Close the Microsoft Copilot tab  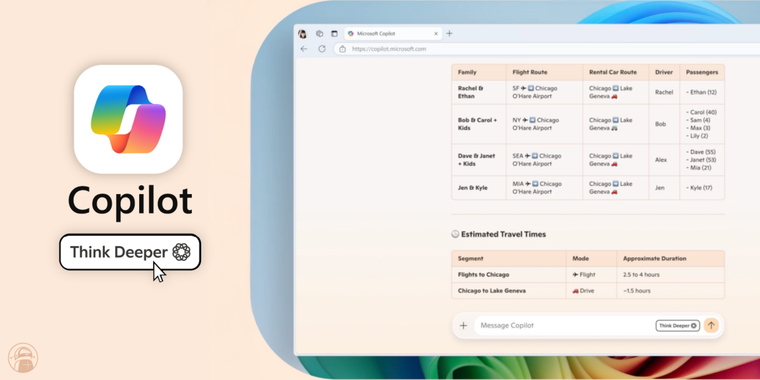pyautogui.click(x=436, y=34)
